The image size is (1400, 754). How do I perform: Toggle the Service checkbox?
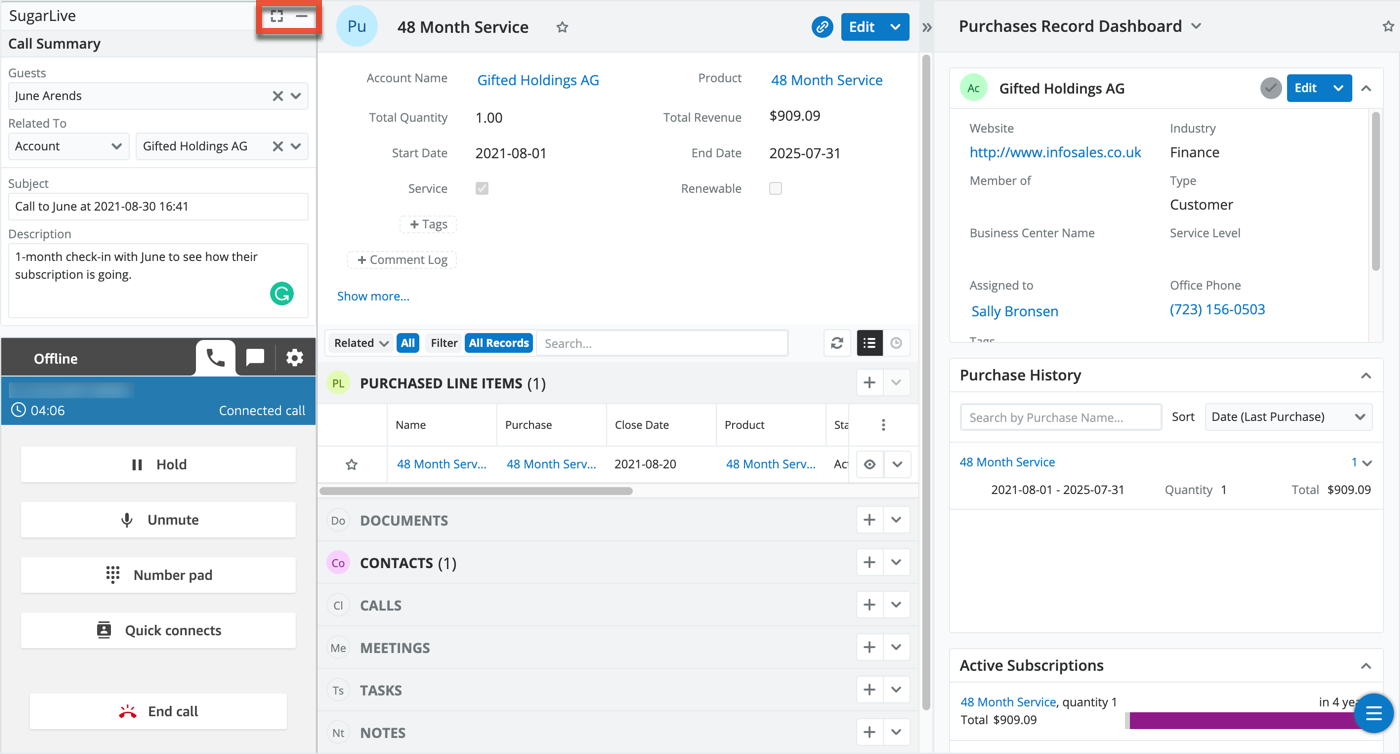pyautogui.click(x=482, y=188)
